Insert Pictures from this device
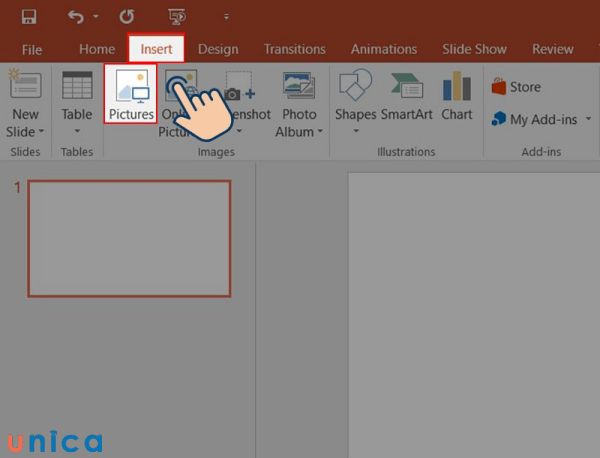600x458 pixels. coord(131,95)
